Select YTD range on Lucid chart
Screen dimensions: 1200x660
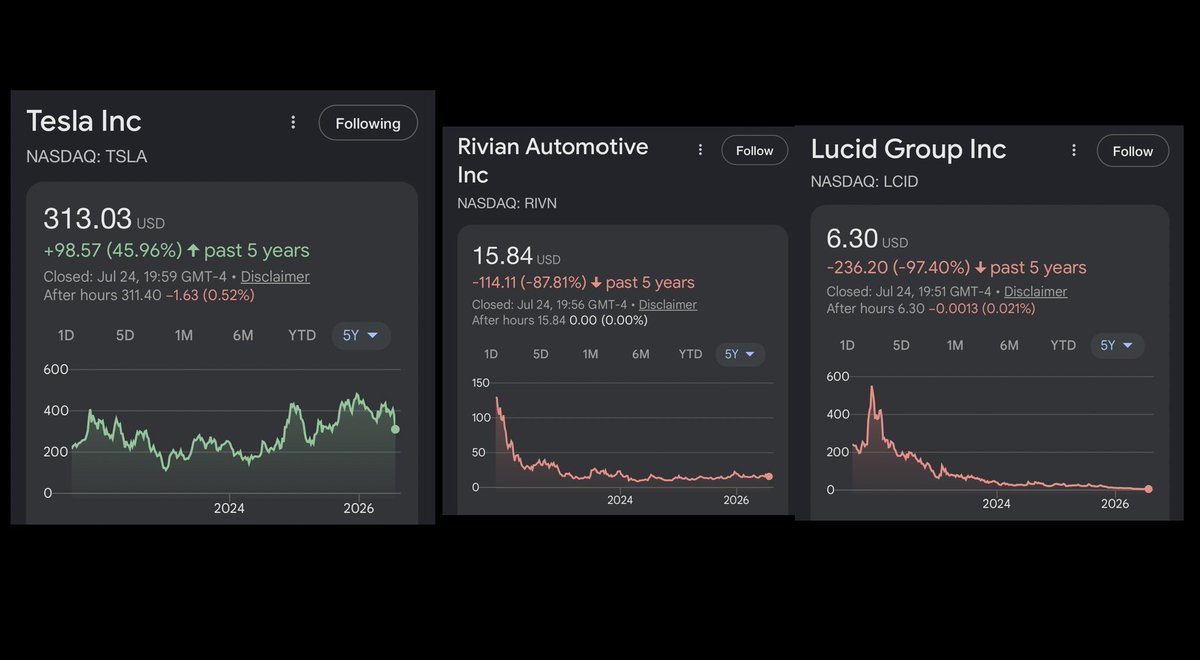pos(1063,345)
